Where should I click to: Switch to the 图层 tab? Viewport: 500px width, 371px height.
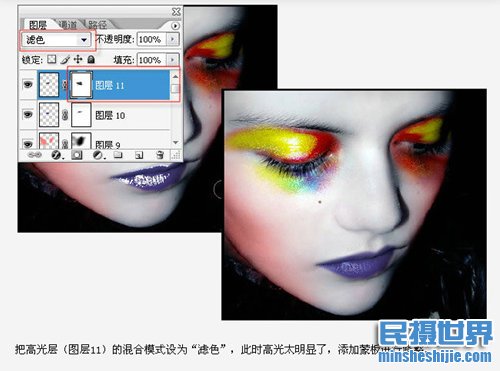coord(37,25)
